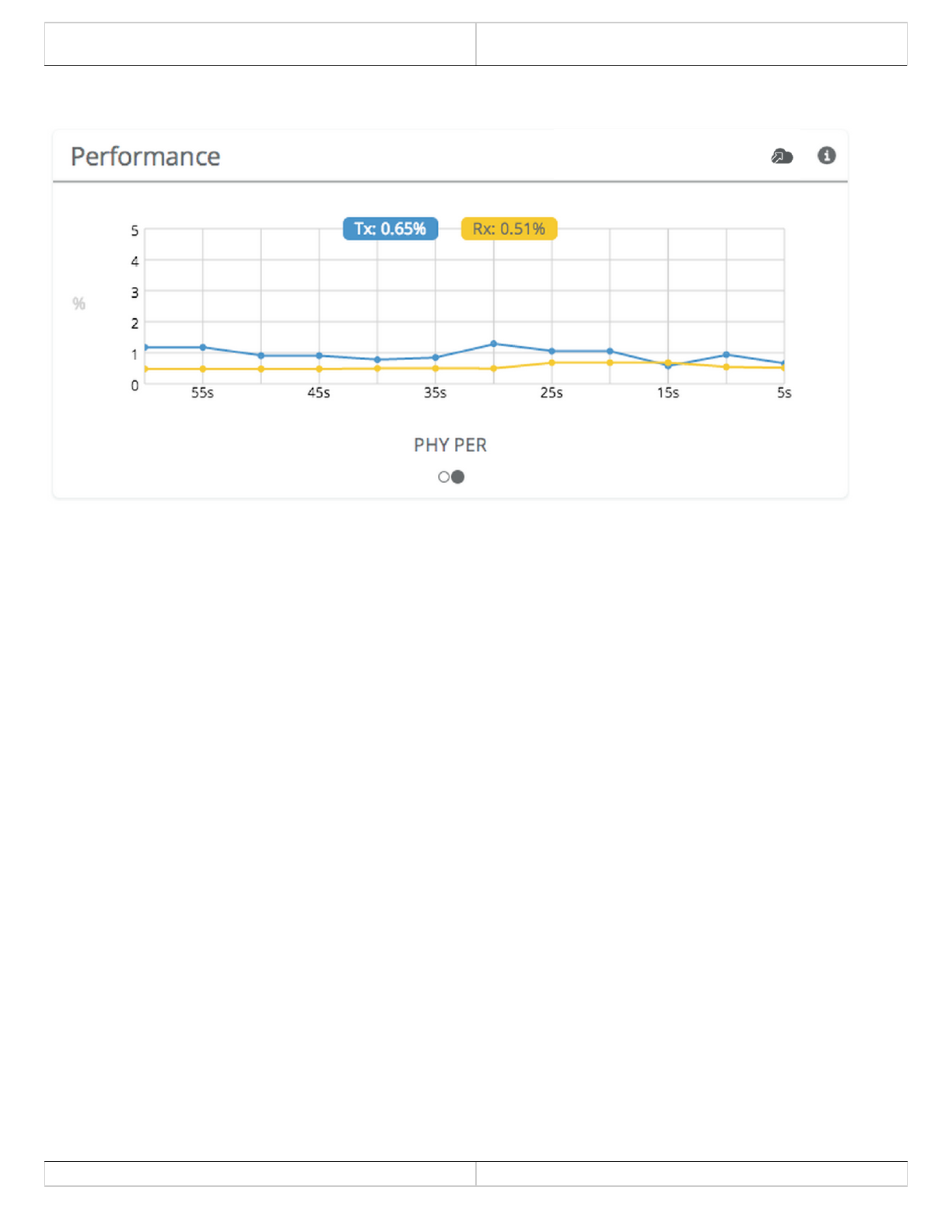Click the % y-axis unit label
Image resolution: width=952 pixels, height=1232 pixels.
point(79,303)
